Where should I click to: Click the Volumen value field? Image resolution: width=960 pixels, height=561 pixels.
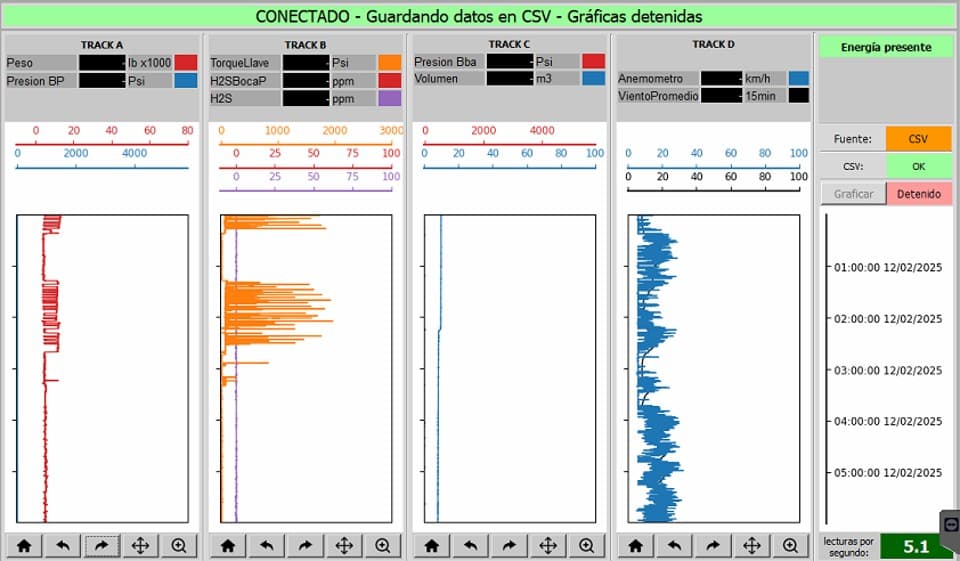click(510, 78)
